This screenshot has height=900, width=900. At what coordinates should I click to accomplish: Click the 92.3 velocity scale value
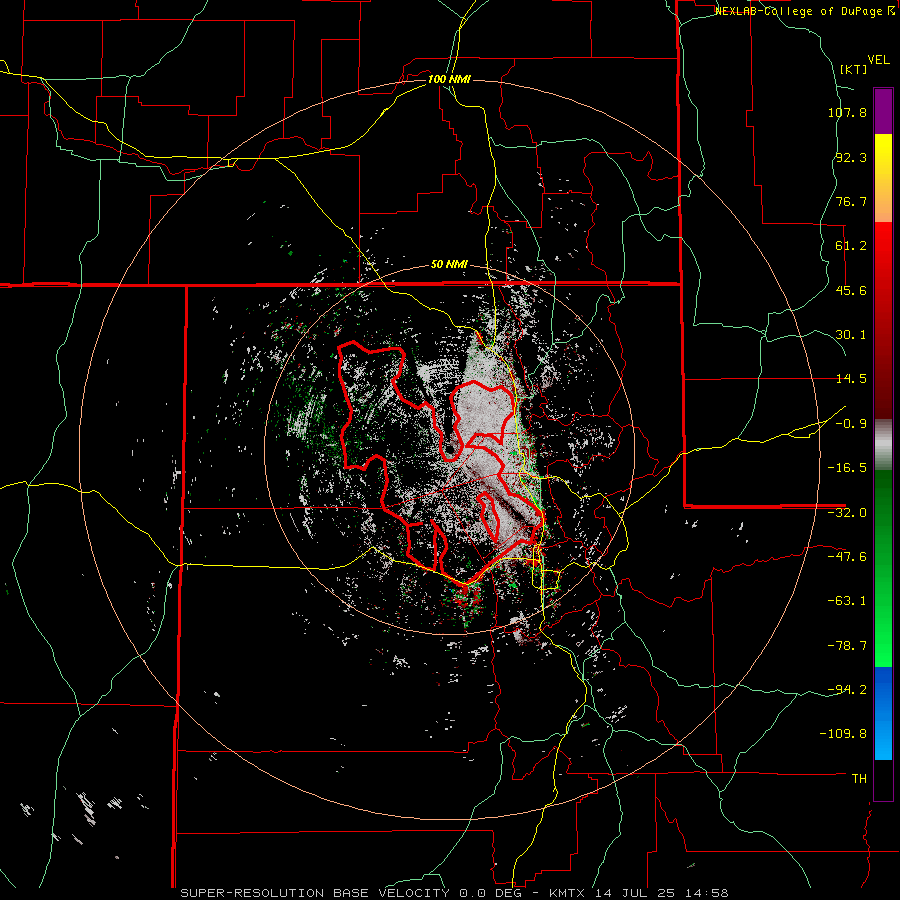click(x=851, y=157)
